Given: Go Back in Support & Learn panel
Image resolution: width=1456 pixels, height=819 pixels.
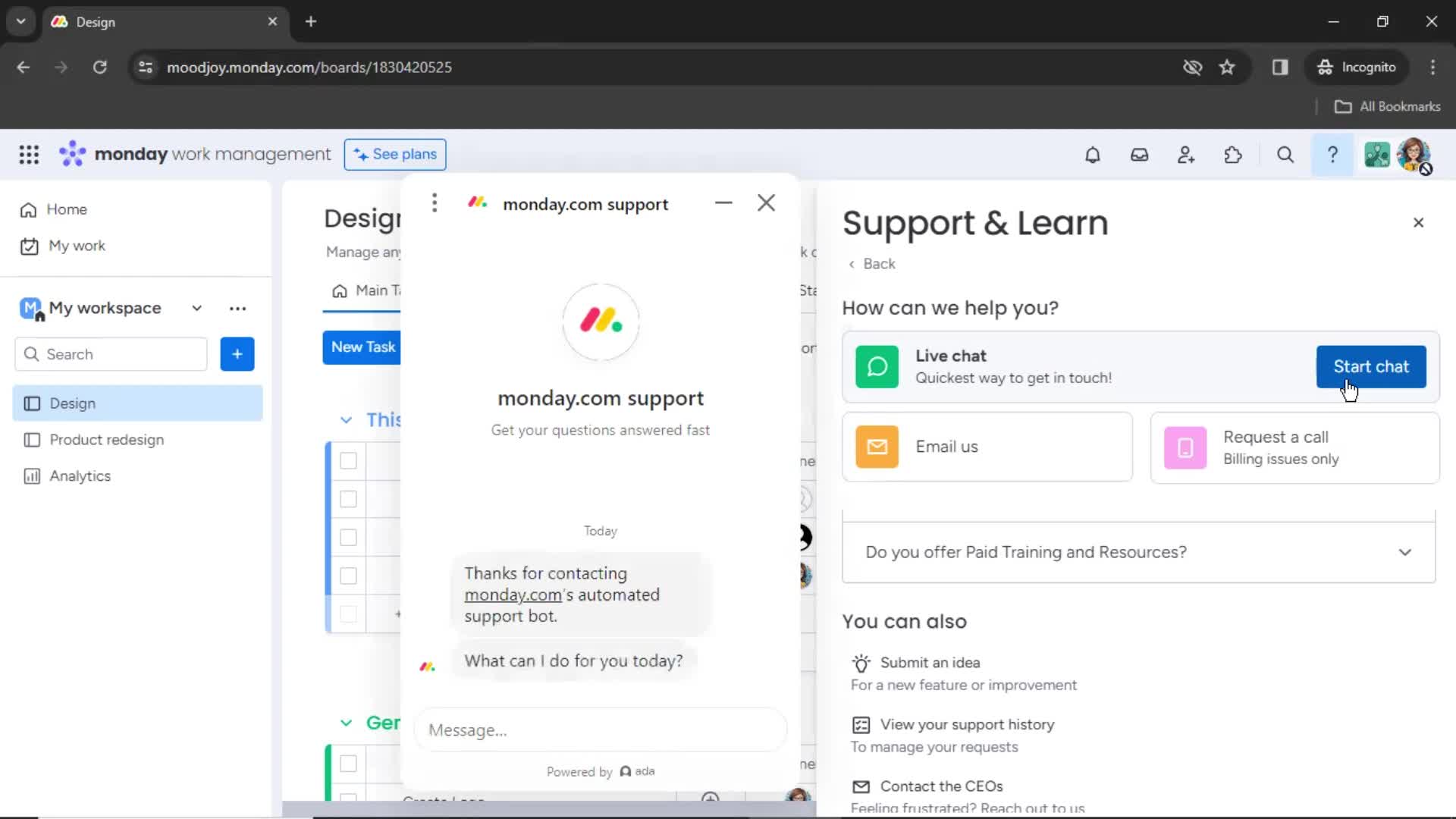Looking at the screenshot, I should [871, 264].
